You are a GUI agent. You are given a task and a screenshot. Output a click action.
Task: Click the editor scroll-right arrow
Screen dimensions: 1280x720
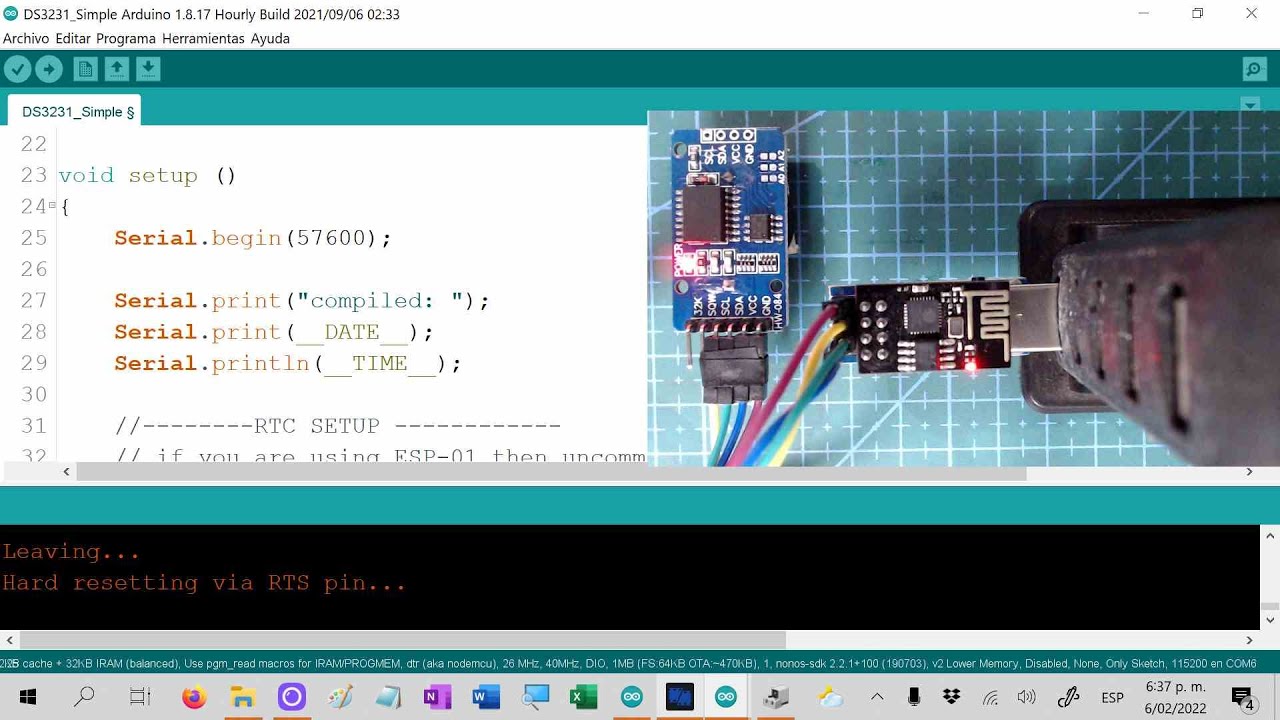tap(1249, 472)
